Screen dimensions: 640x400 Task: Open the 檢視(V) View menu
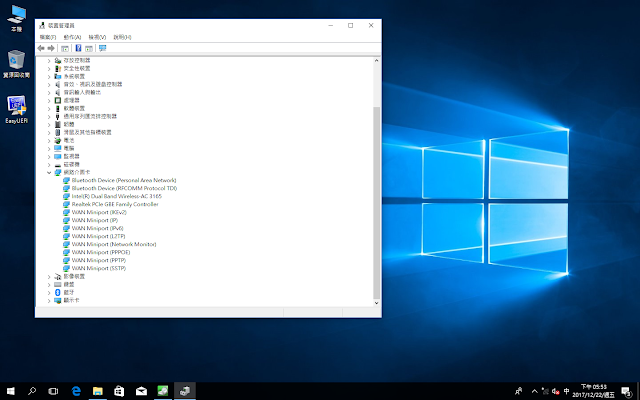coord(97,37)
